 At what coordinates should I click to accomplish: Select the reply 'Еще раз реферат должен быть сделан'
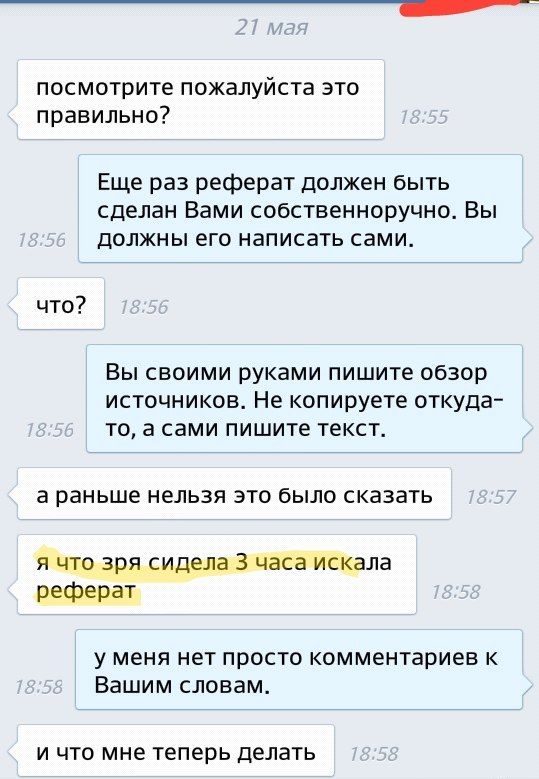(301, 209)
